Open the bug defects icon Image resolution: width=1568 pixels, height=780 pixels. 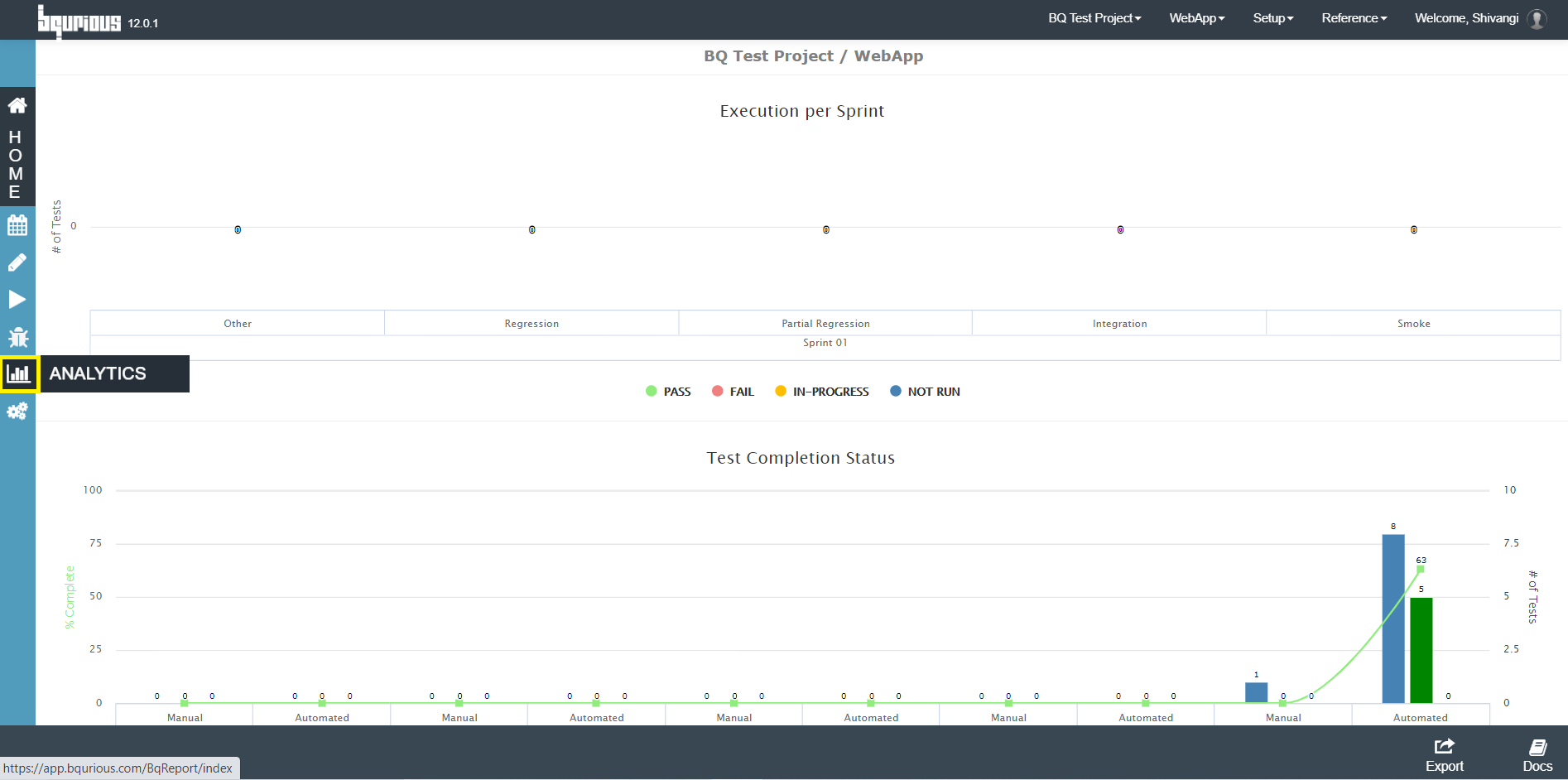(17, 337)
